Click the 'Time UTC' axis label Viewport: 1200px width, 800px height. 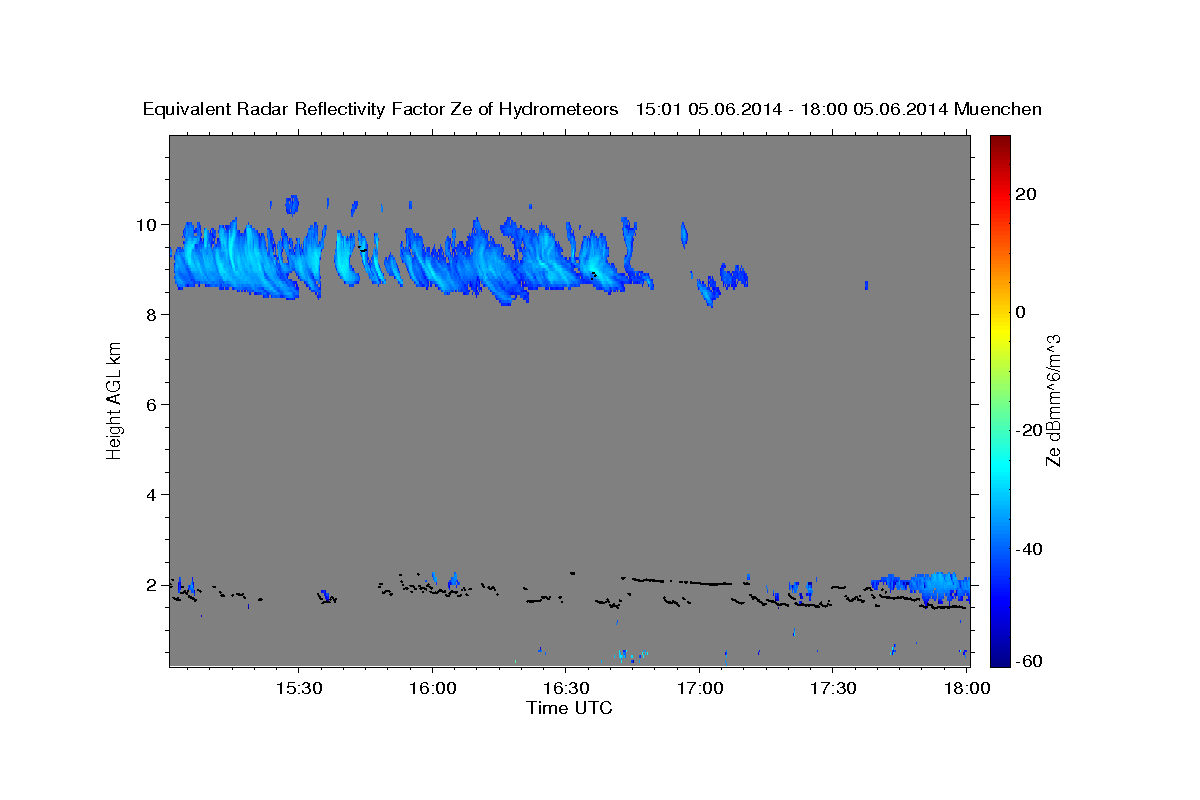569,708
